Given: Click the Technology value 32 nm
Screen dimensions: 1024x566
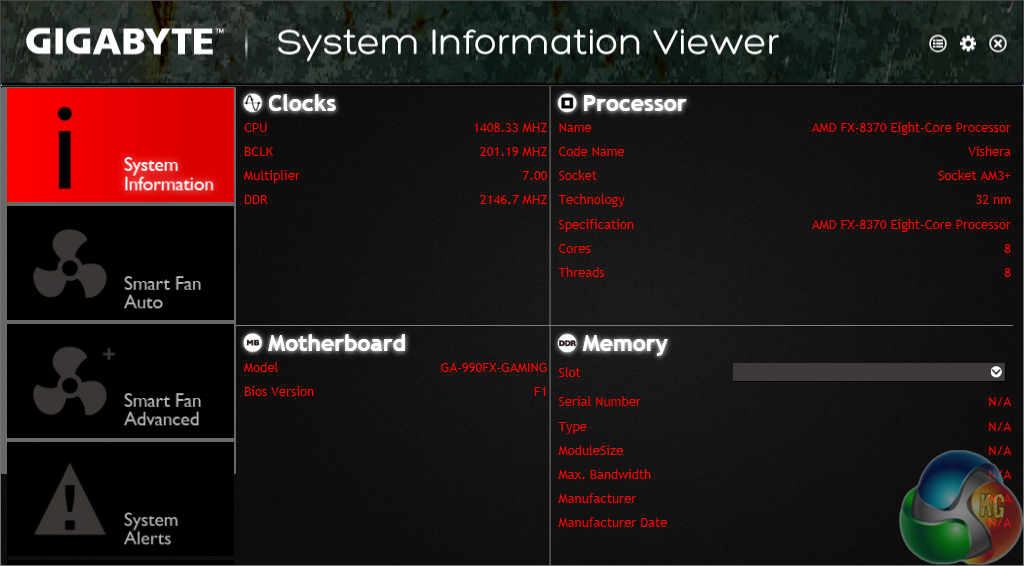Looking at the screenshot, I should [x=993, y=200].
